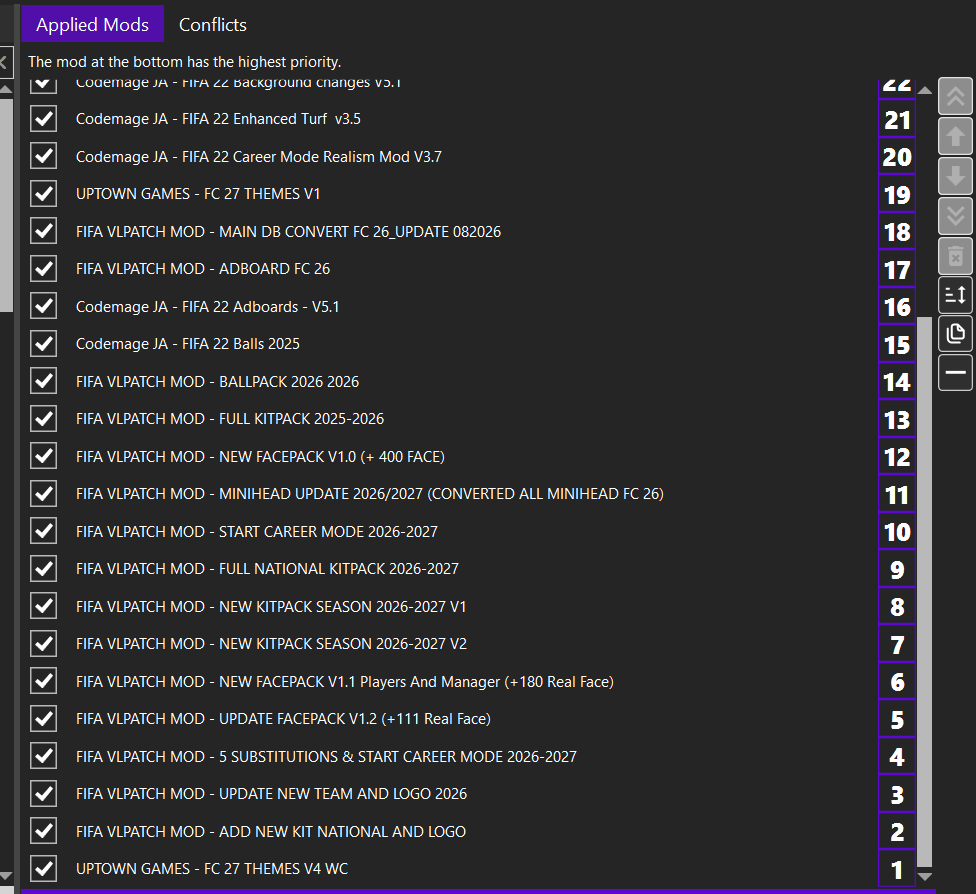Disable START CAREER MODE 2026-2027 mod
Image resolution: width=976 pixels, height=894 pixels.
(44, 531)
